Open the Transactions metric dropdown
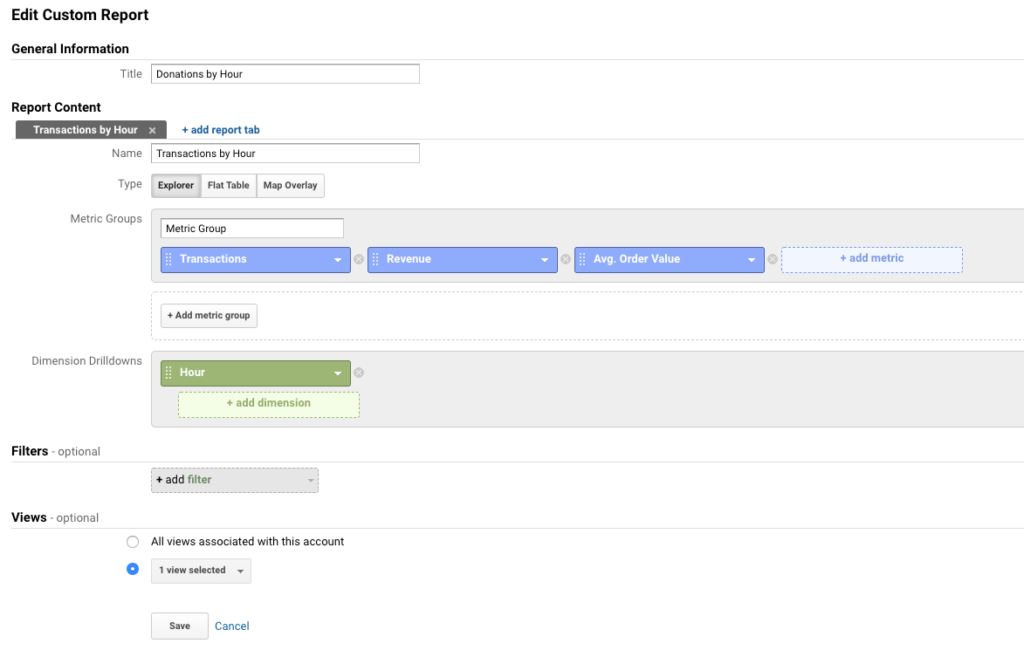 pos(338,260)
